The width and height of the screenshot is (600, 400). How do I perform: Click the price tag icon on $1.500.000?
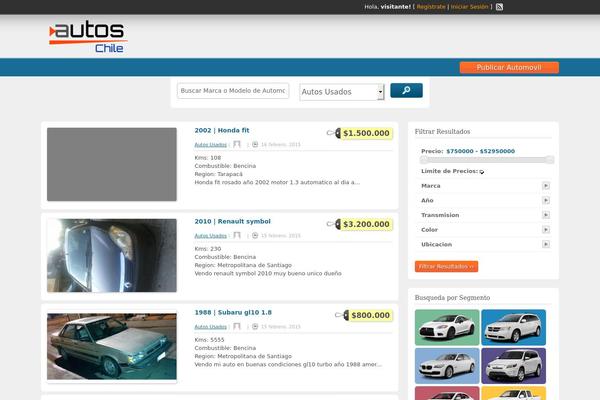pyautogui.click(x=333, y=133)
